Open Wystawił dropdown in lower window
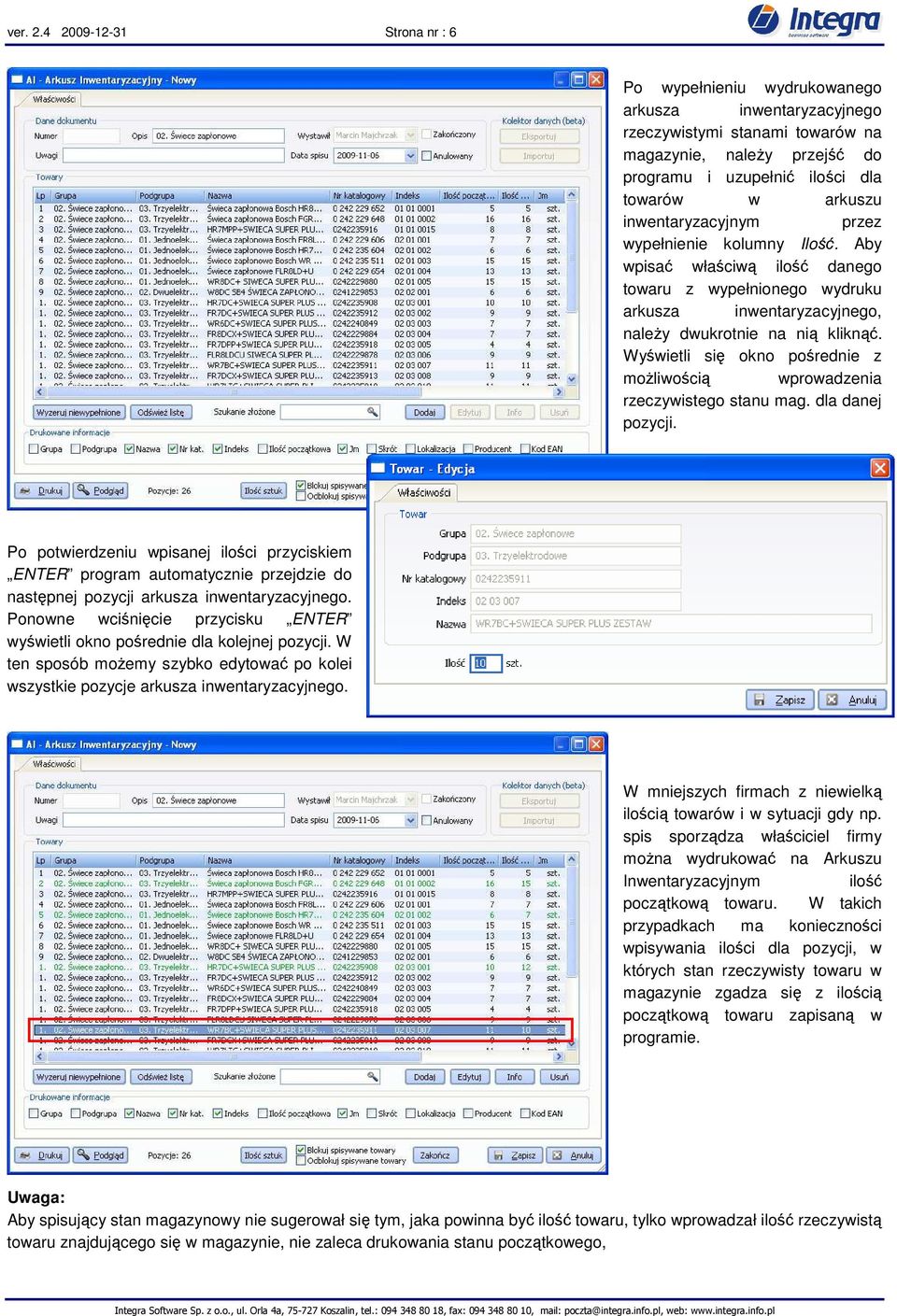This screenshot has width=897, height=1316. pos(410,800)
